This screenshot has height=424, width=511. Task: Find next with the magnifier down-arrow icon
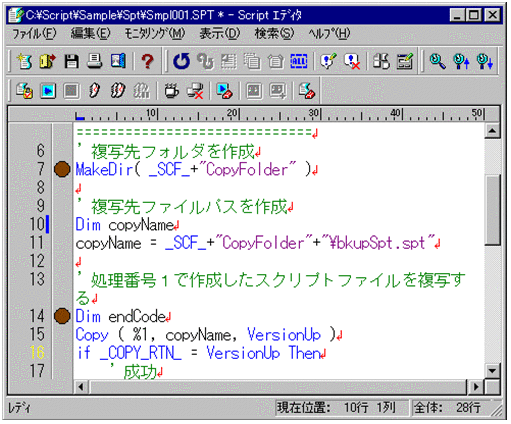(x=485, y=61)
